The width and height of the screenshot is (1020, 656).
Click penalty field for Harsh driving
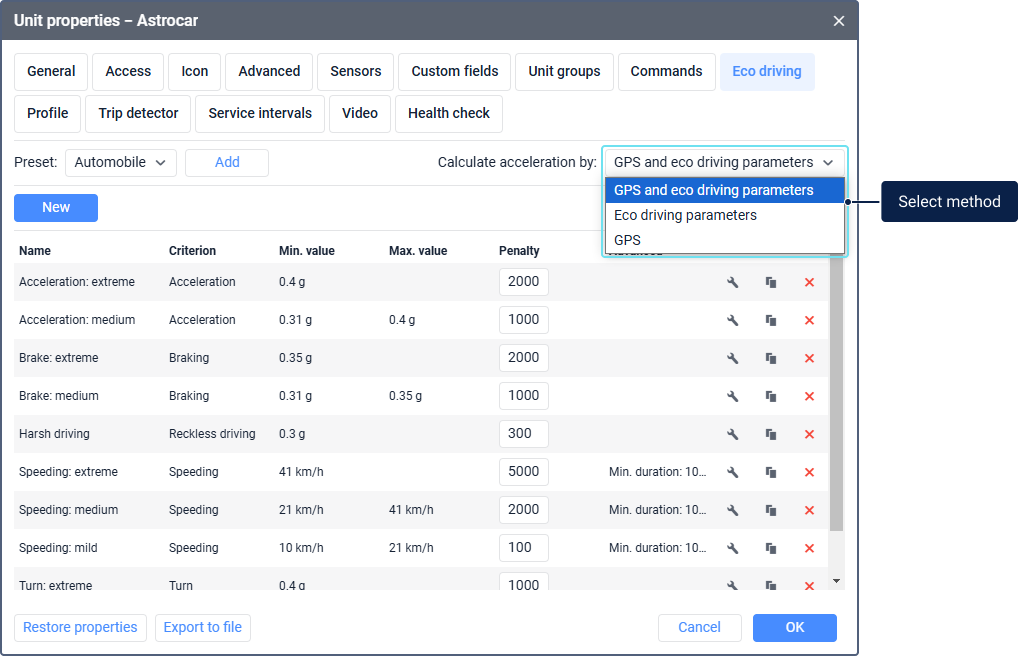pyautogui.click(x=523, y=434)
